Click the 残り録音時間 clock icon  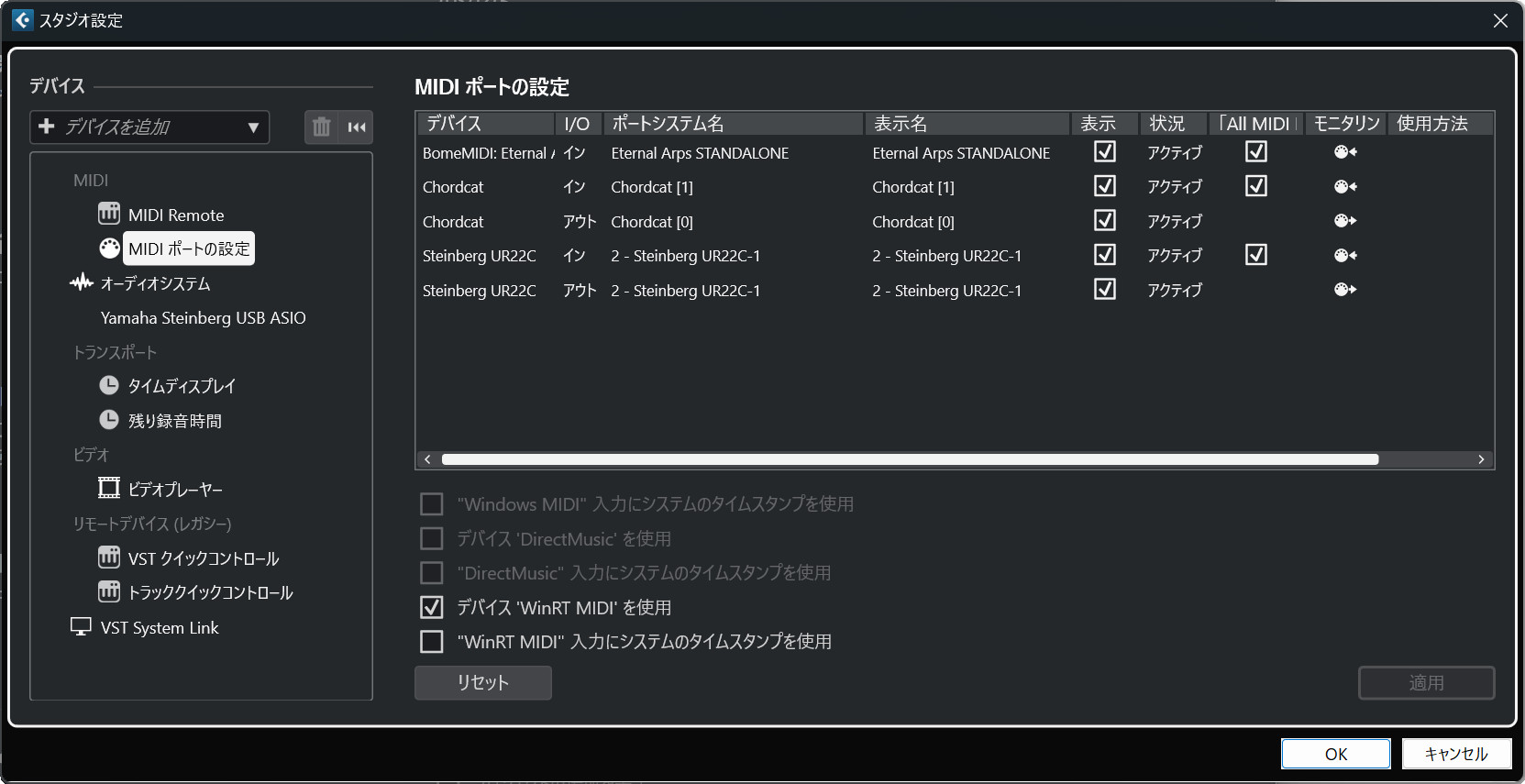[109, 420]
